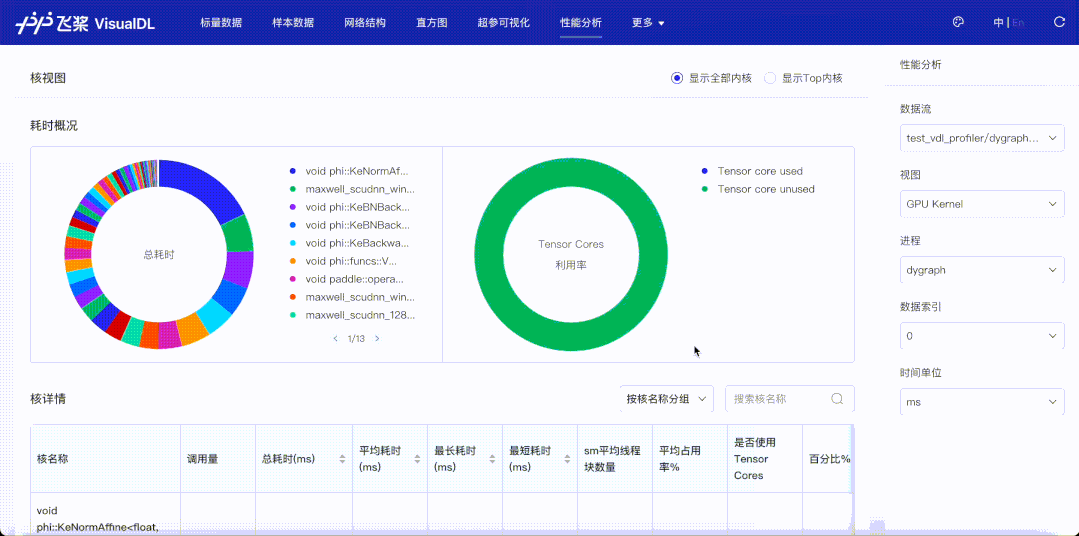The height and width of the screenshot is (536, 1079).
Task: Switch to 标量数据 tab
Action: [x=221, y=22]
